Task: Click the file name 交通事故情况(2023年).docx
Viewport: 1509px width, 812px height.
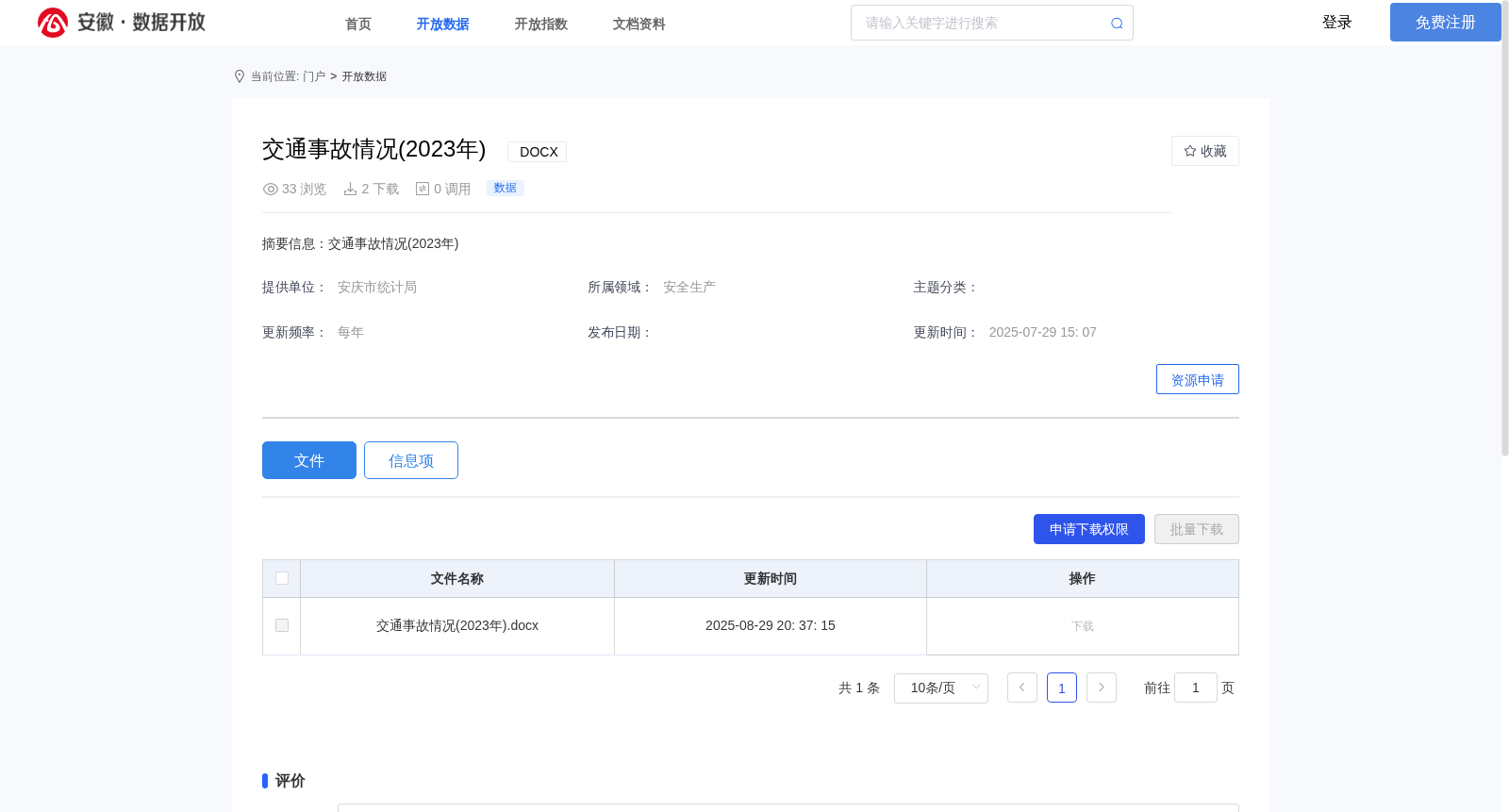Action: [x=457, y=625]
